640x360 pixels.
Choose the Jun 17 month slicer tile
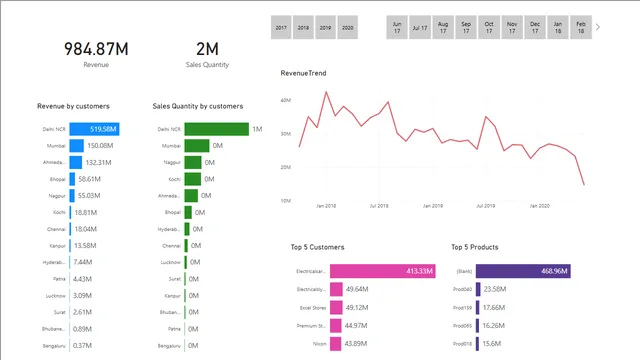point(397,27)
